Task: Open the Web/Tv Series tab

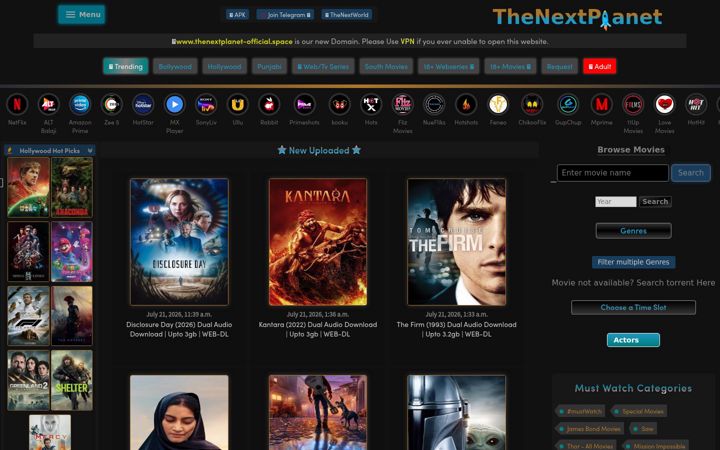Action: click(x=323, y=66)
